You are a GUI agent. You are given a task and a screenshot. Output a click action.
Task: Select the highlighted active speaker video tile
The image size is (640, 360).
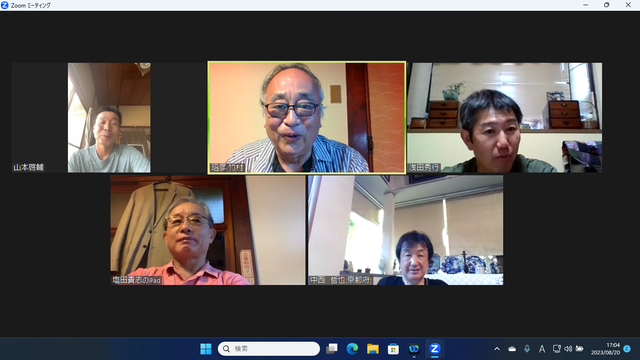307,118
